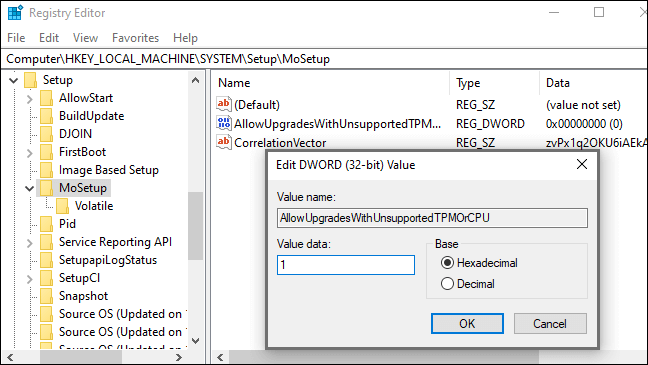Select the Hexadecimal base radio button

click(x=447, y=262)
